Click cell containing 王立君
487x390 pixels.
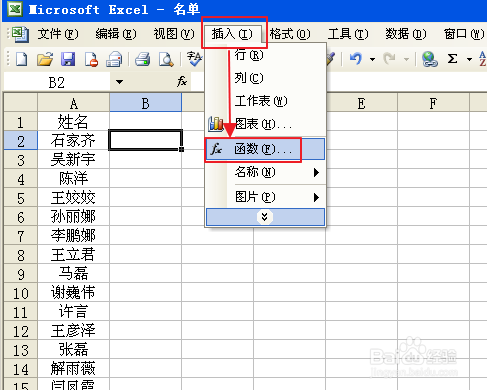[x=74, y=255]
